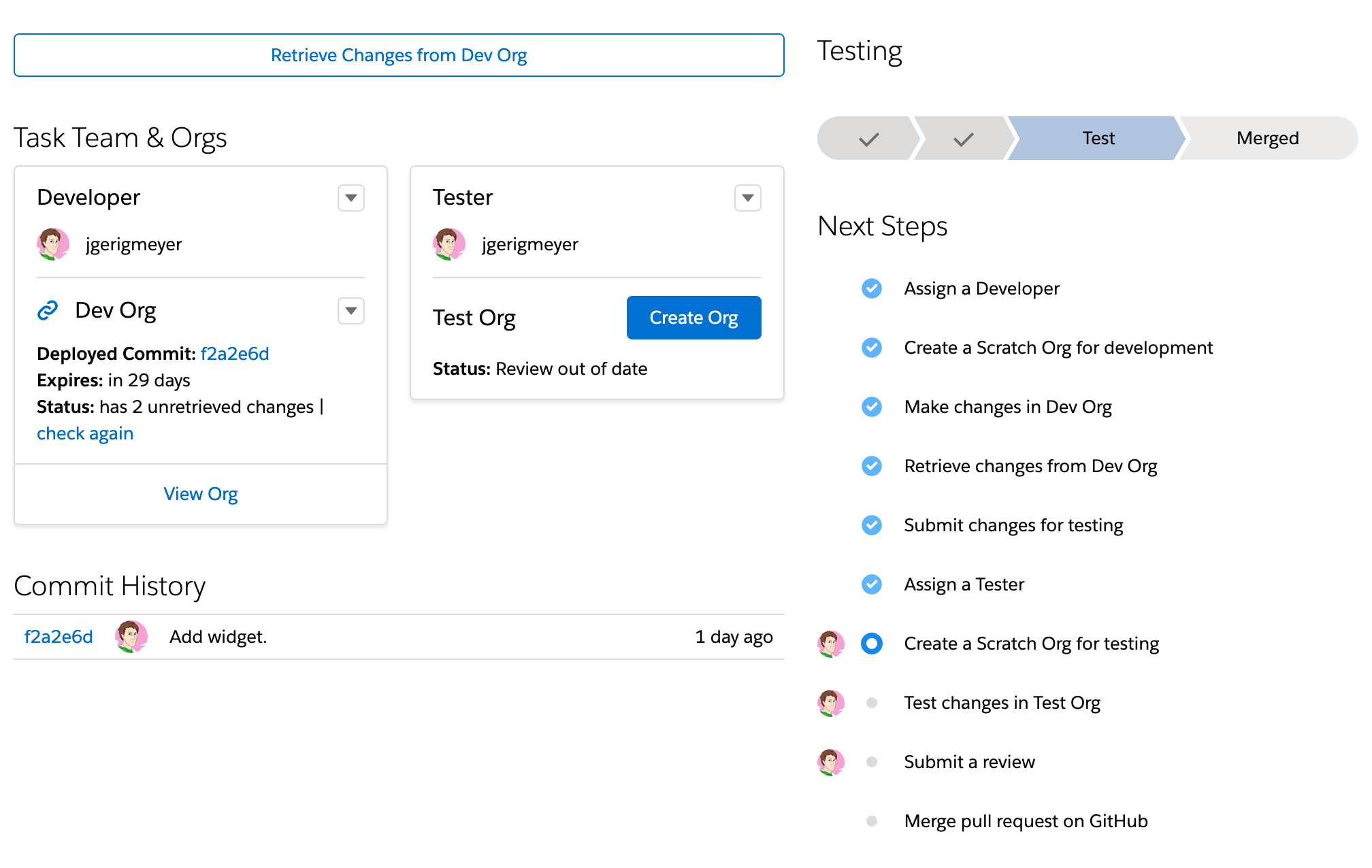Click the Dev Org link chain icon
Viewport: 1372px width, 868px height.
(48, 310)
